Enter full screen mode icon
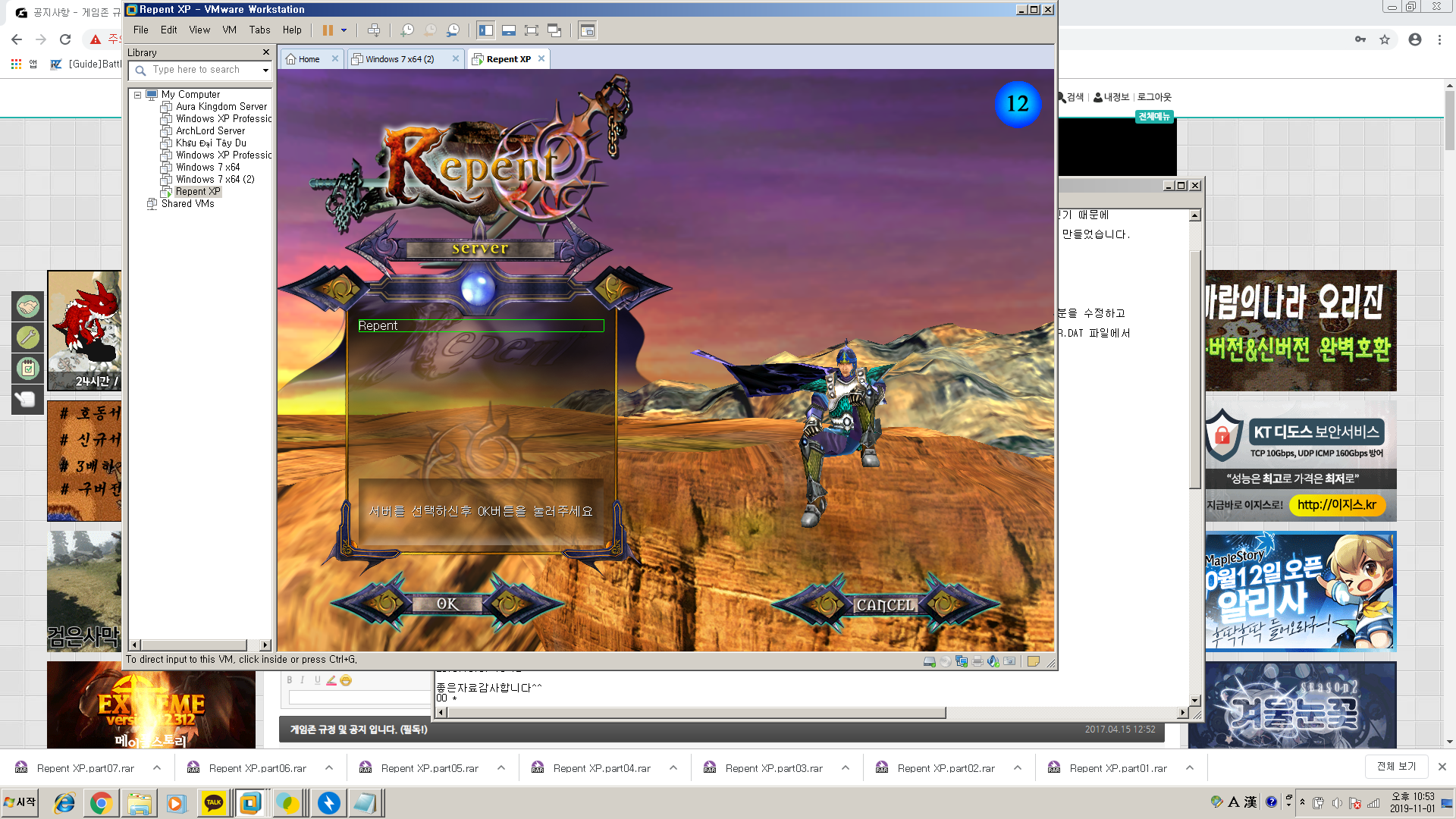The height and width of the screenshot is (819, 1456). pyautogui.click(x=532, y=30)
